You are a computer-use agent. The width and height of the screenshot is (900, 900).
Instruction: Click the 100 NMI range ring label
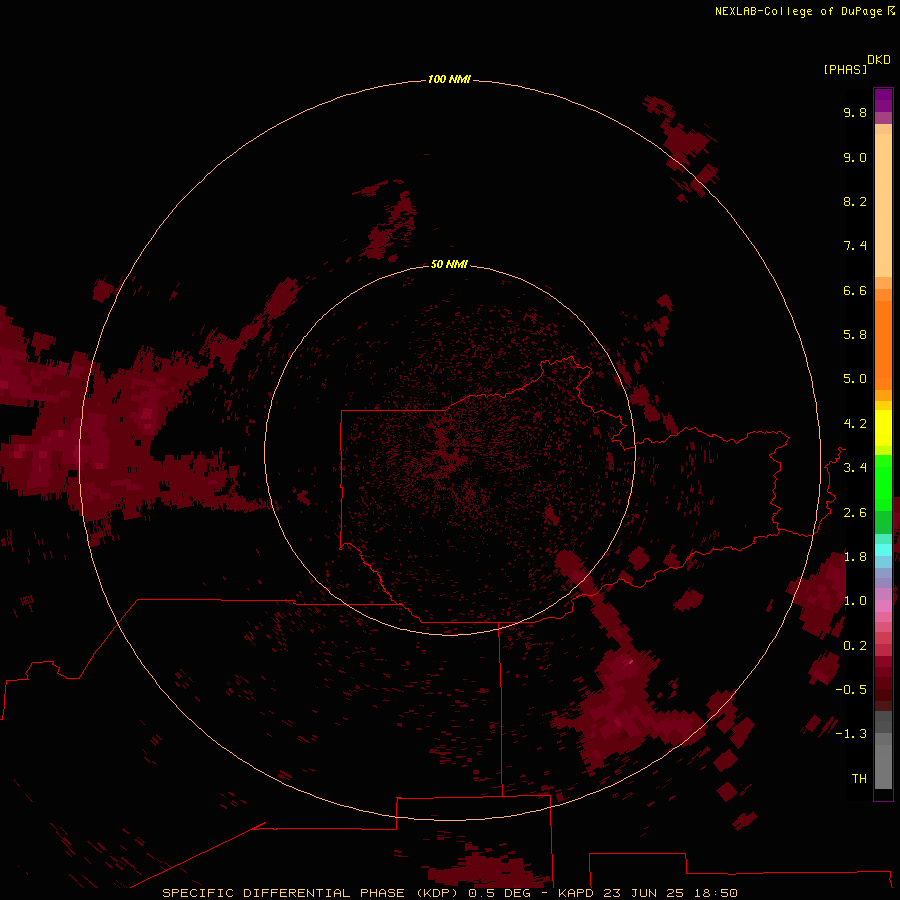pos(449,79)
